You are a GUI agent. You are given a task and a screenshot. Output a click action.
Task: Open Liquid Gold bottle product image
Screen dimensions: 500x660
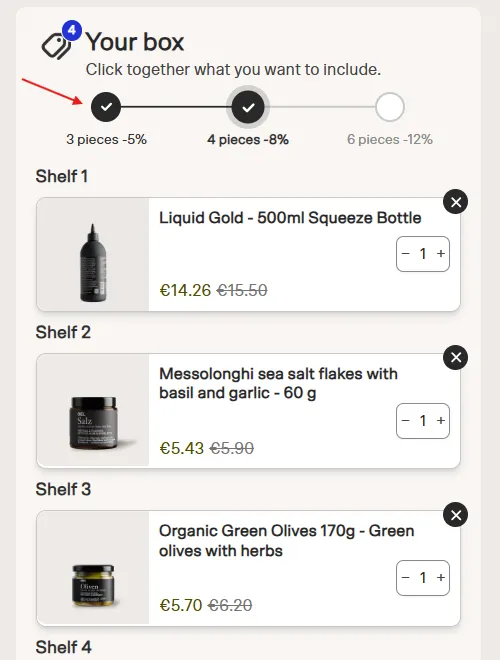pos(93,255)
